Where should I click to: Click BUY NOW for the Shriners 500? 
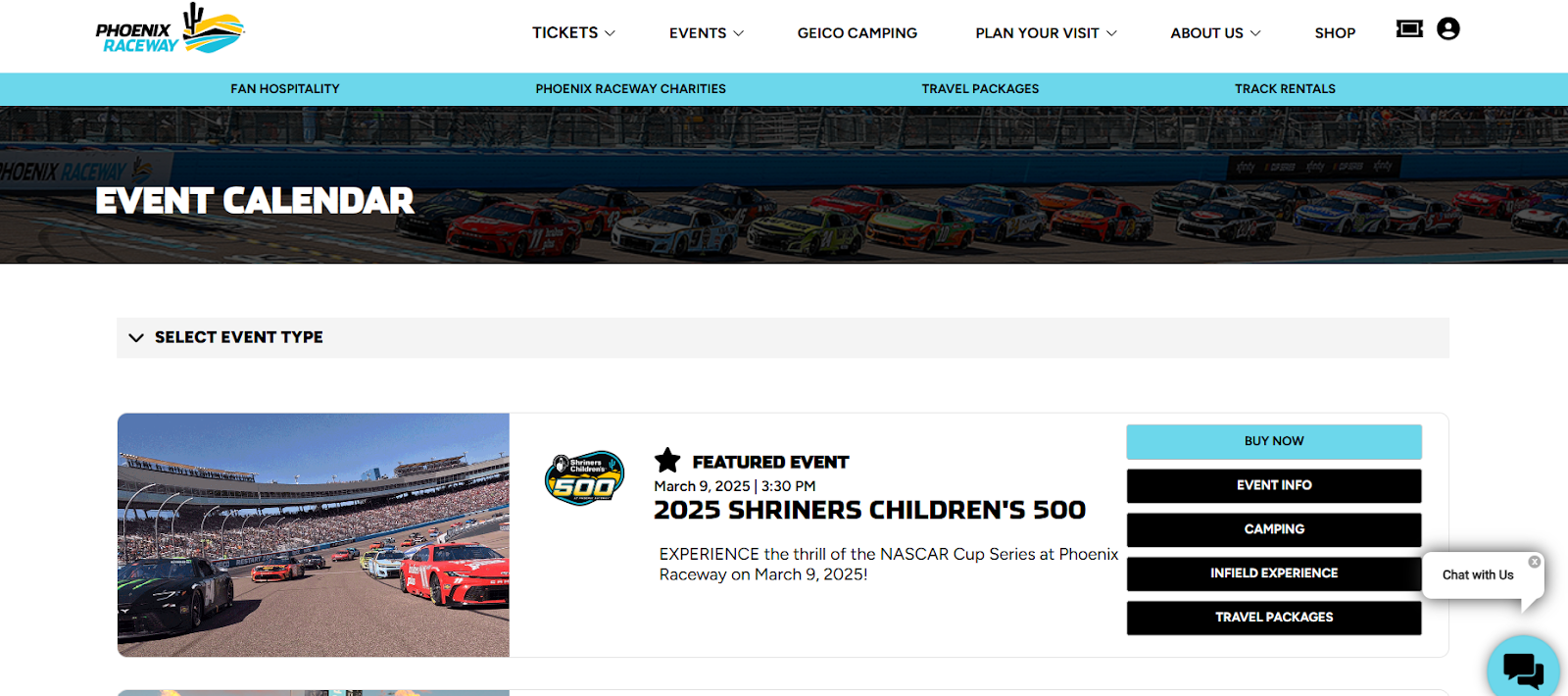tap(1273, 441)
